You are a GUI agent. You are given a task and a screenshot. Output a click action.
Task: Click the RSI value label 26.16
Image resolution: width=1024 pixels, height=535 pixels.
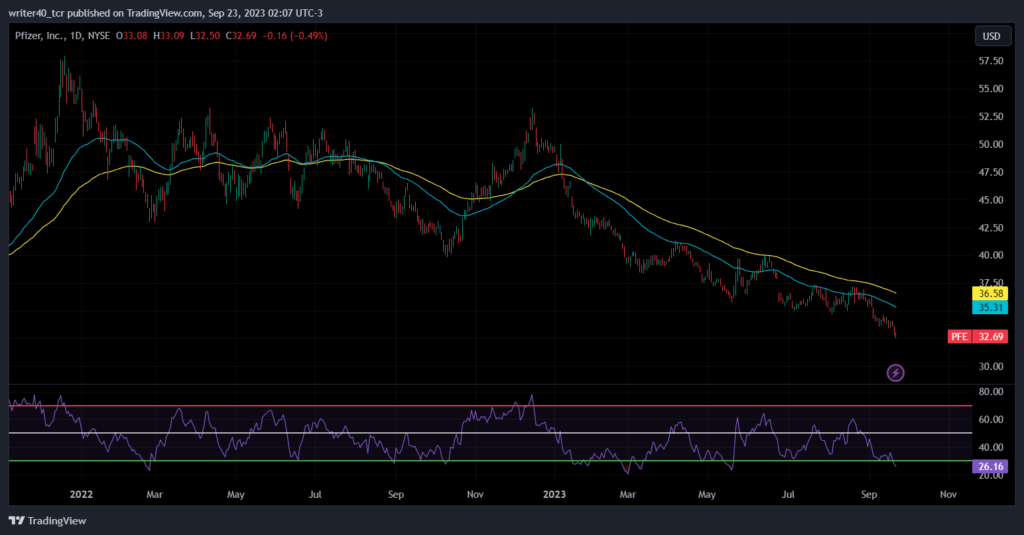tap(990, 466)
